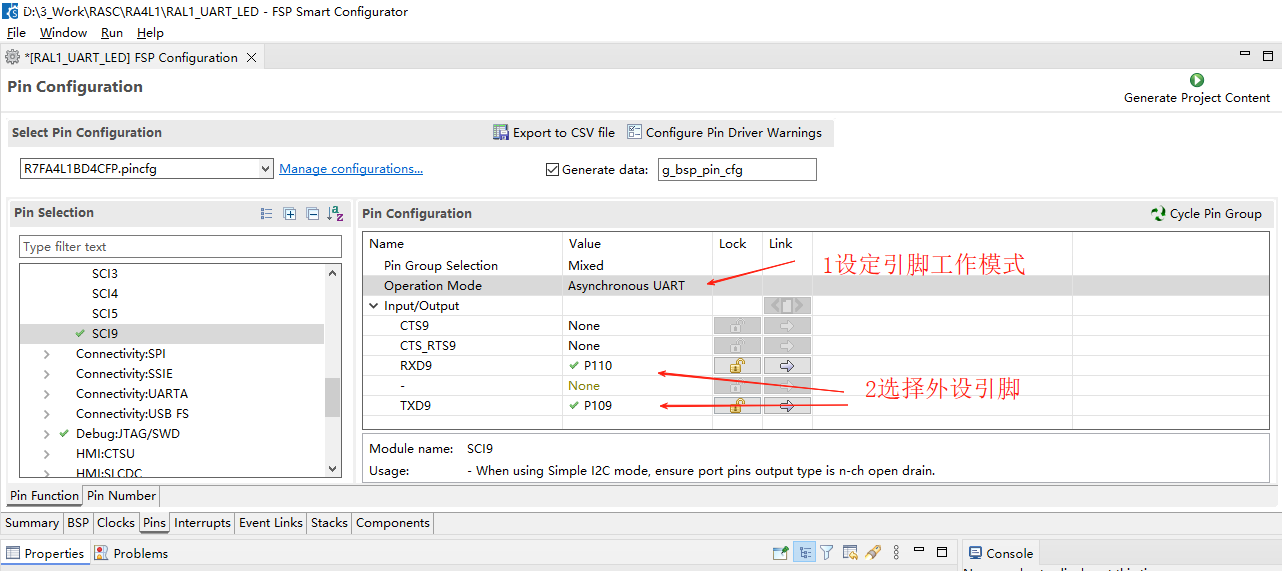
Task: Click the link arrow for CTS_RTS9
Action: 787,345
